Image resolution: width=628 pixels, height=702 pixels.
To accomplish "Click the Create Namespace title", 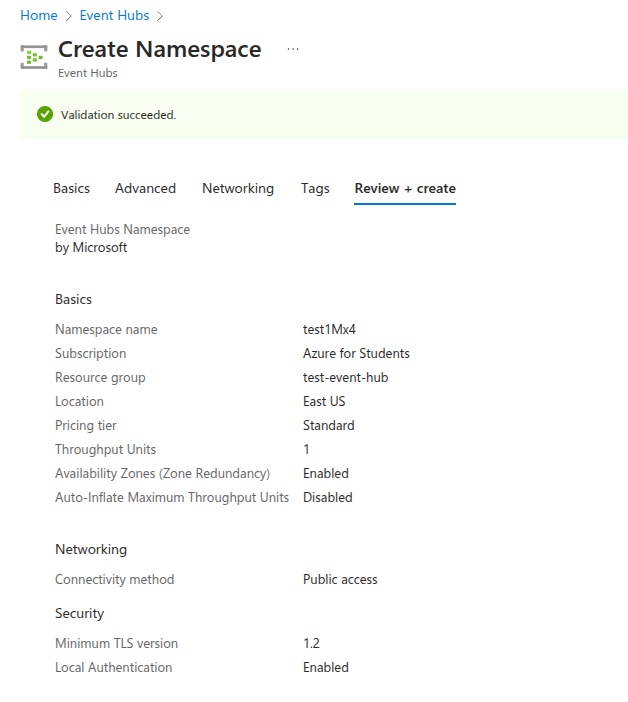I will pos(160,49).
